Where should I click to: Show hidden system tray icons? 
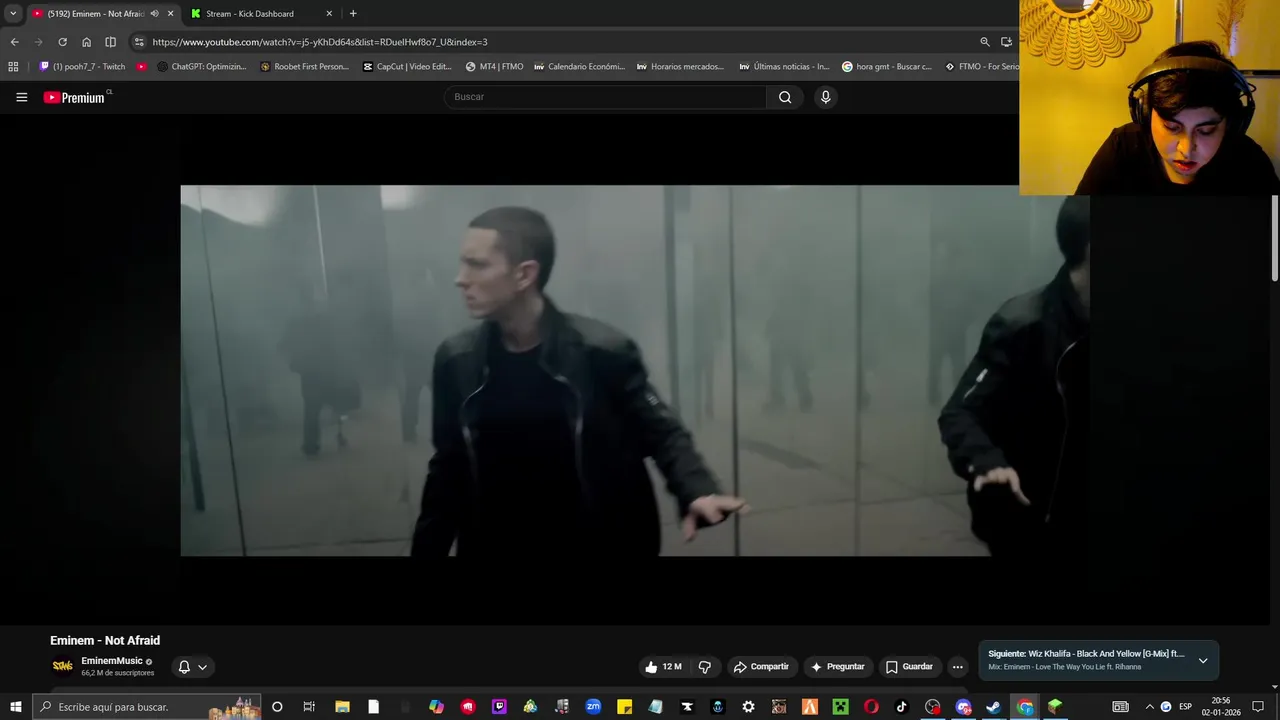point(1149,707)
